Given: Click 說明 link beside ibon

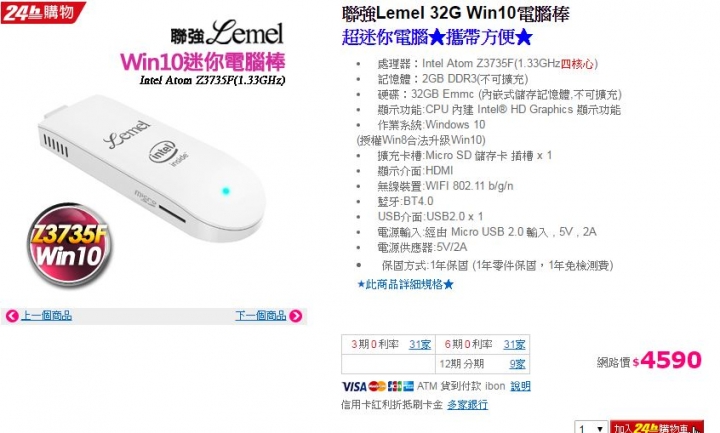Looking at the screenshot, I should pyautogui.click(x=520, y=386).
